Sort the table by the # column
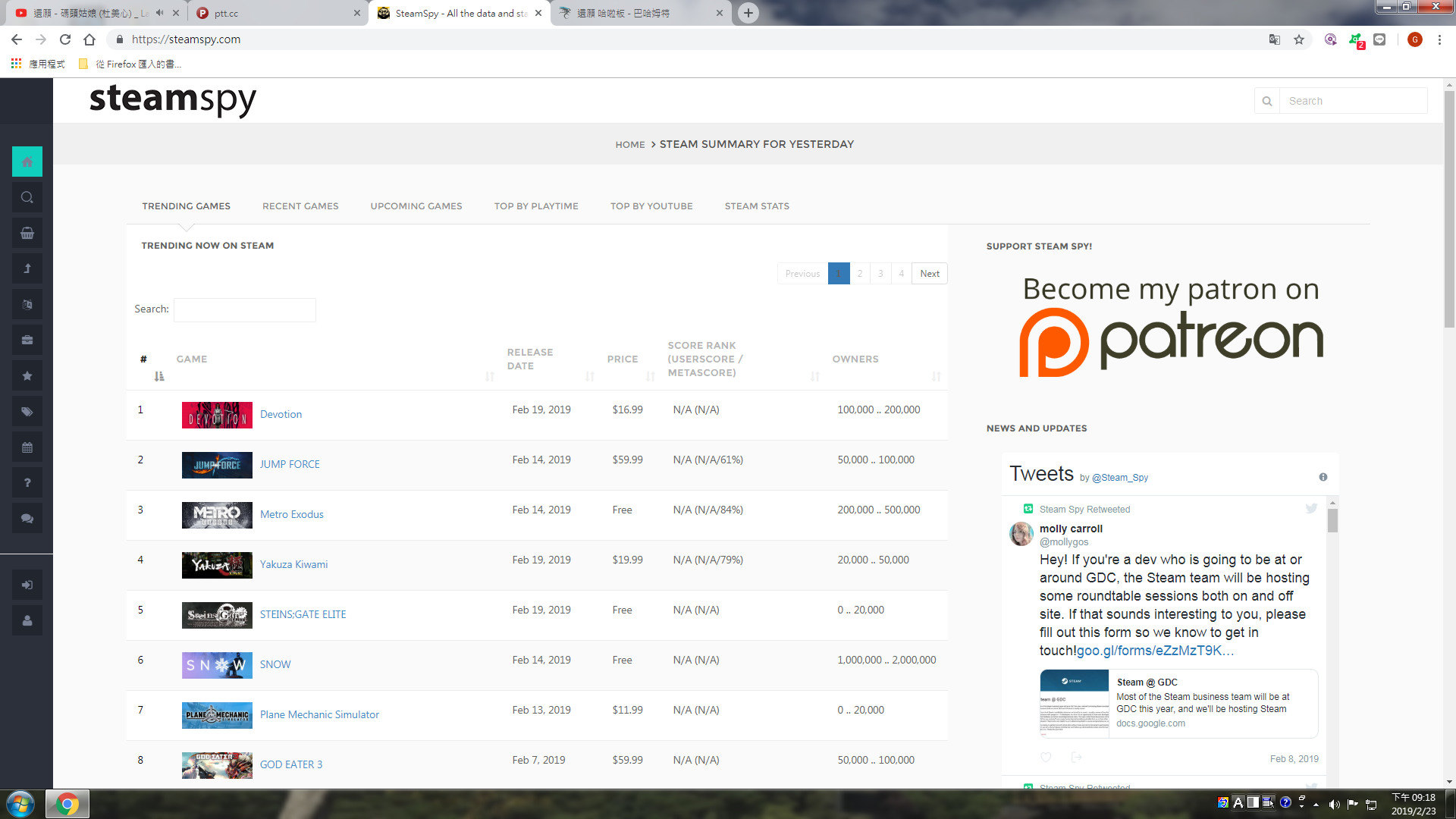This screenshot has height=819, width=1456. (159, 376)
